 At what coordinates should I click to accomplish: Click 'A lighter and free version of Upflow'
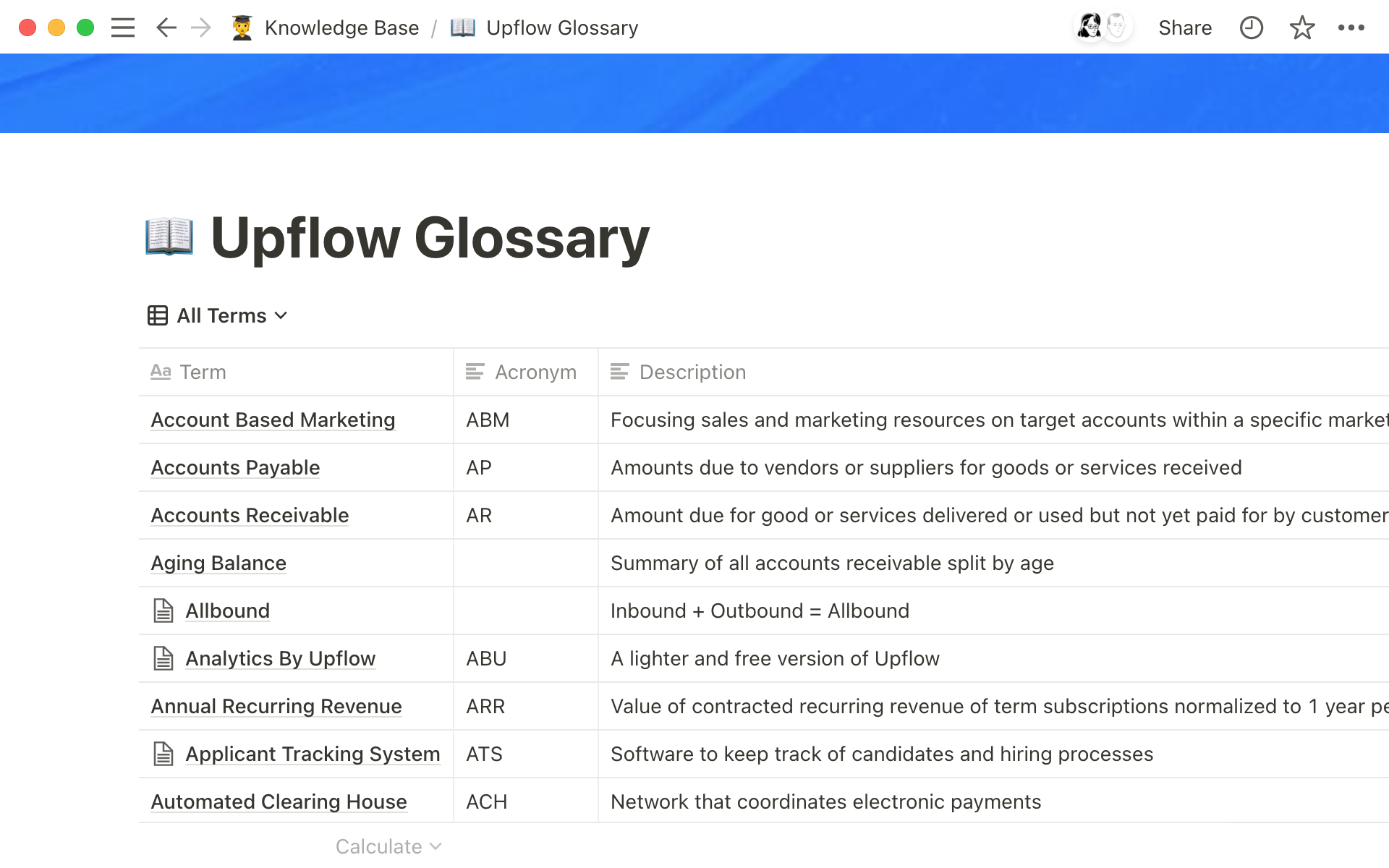[775, 658]
